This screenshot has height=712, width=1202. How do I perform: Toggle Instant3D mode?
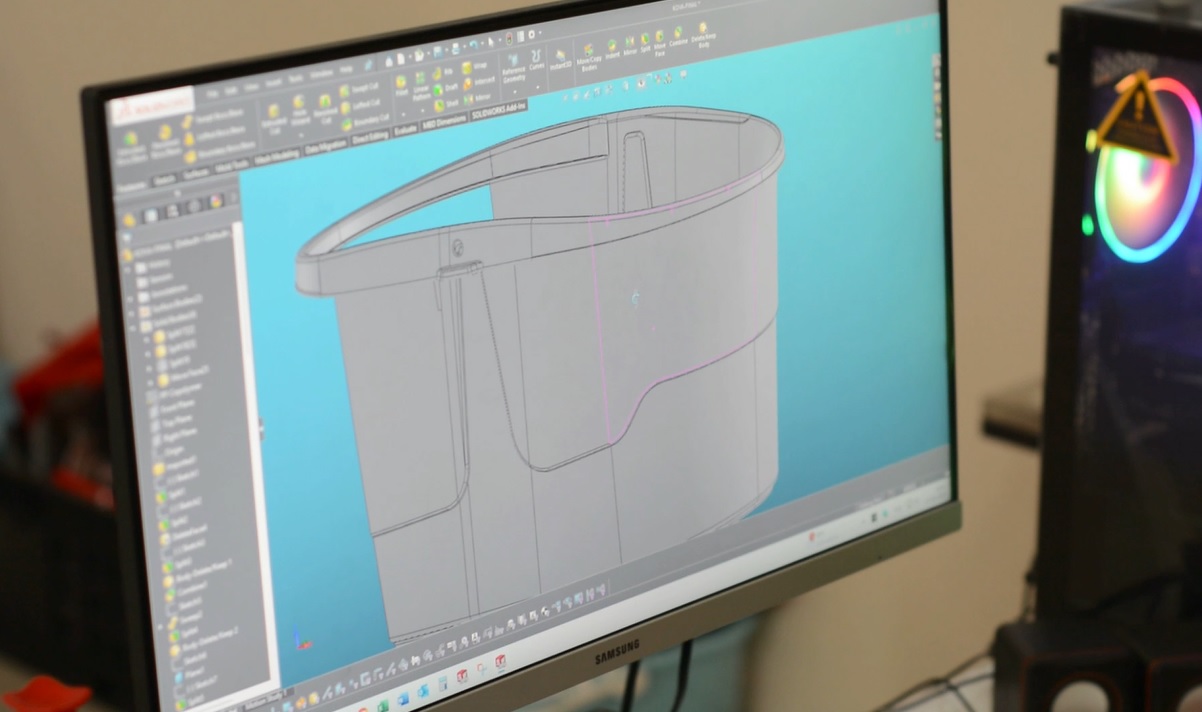[x=560, y=58]
